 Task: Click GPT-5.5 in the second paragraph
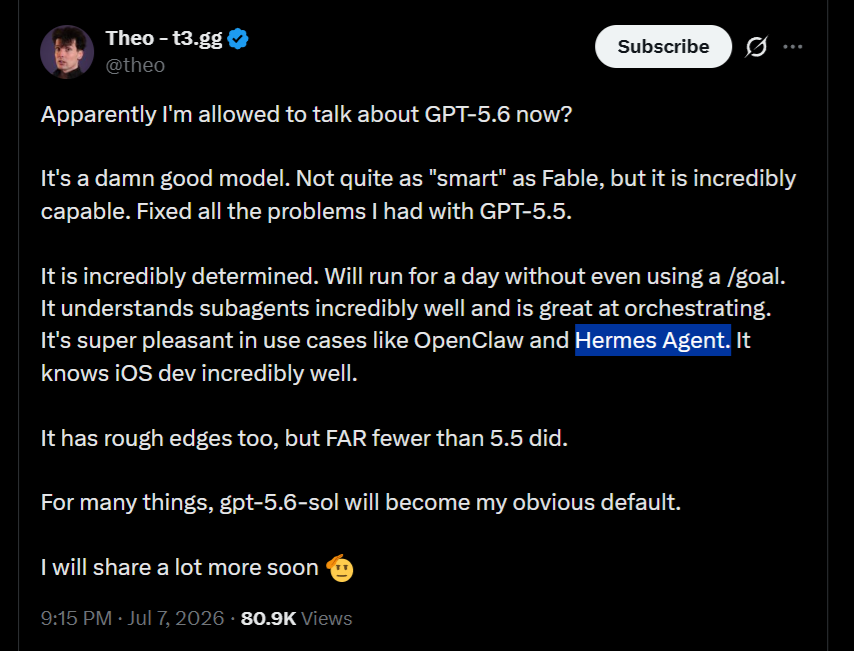(x=525, y=211)
